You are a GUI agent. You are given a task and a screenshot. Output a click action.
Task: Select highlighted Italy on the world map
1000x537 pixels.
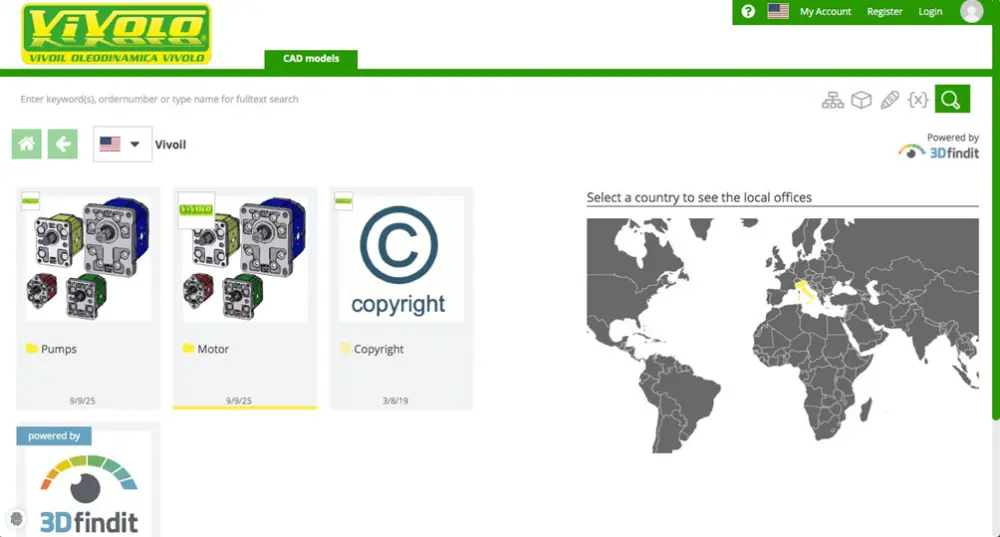(x=802, y=294)
